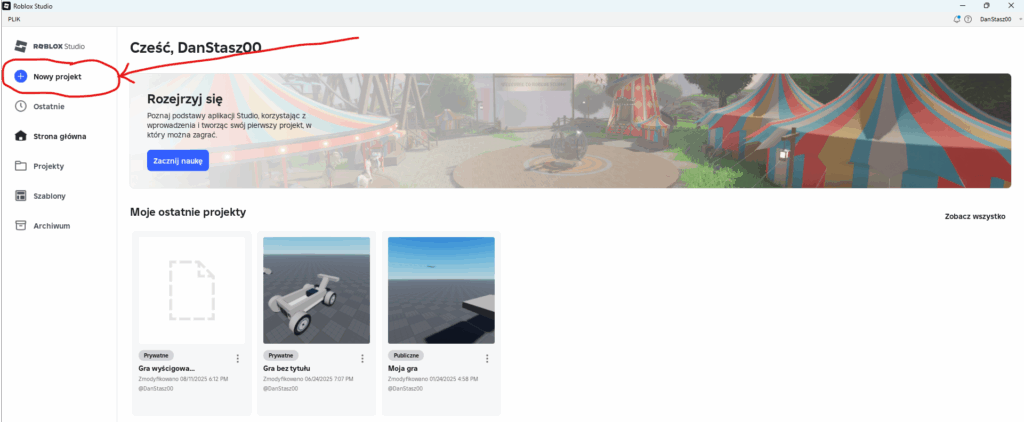1024x422 pixels.
Task: Open the PLIK menu
Action: point(14,20)
